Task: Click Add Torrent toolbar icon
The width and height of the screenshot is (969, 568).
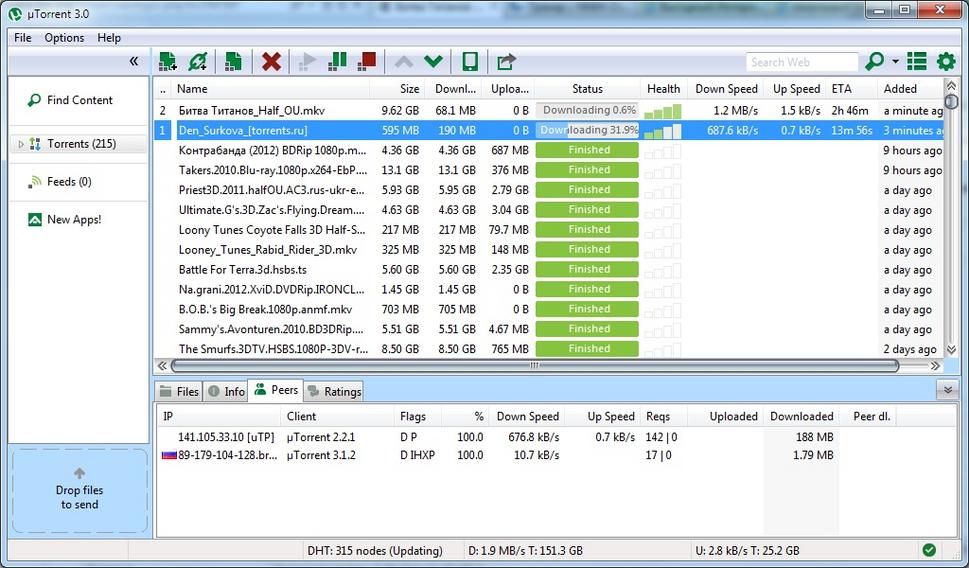Action: coord(167,61)
